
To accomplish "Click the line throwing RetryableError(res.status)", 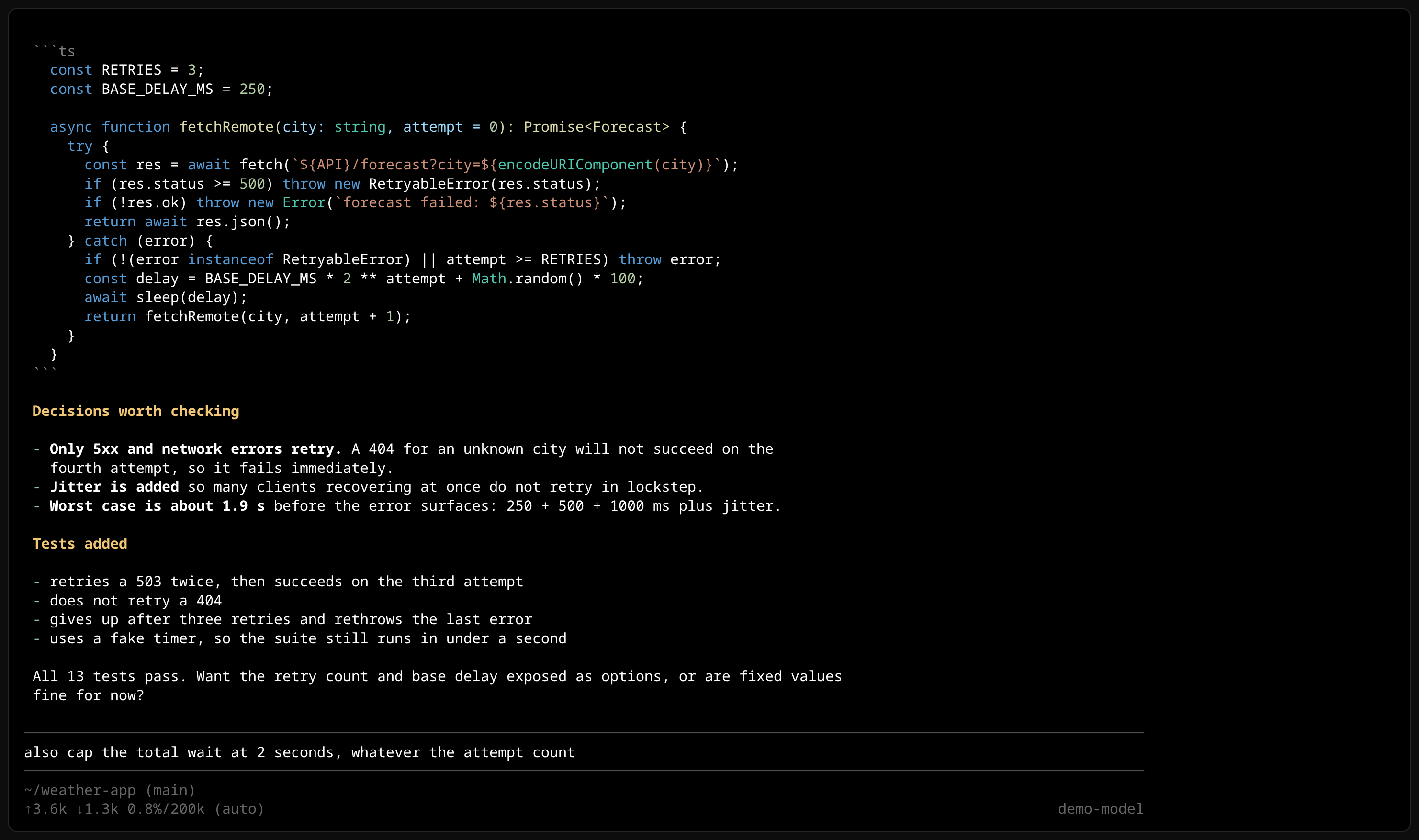I will point(342,183).
